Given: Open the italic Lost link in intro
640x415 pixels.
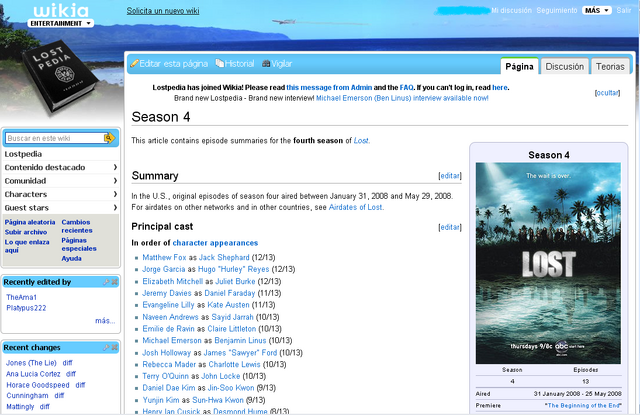Looking at the screenshot, I should pyautogui.click(x=361, y=140).
